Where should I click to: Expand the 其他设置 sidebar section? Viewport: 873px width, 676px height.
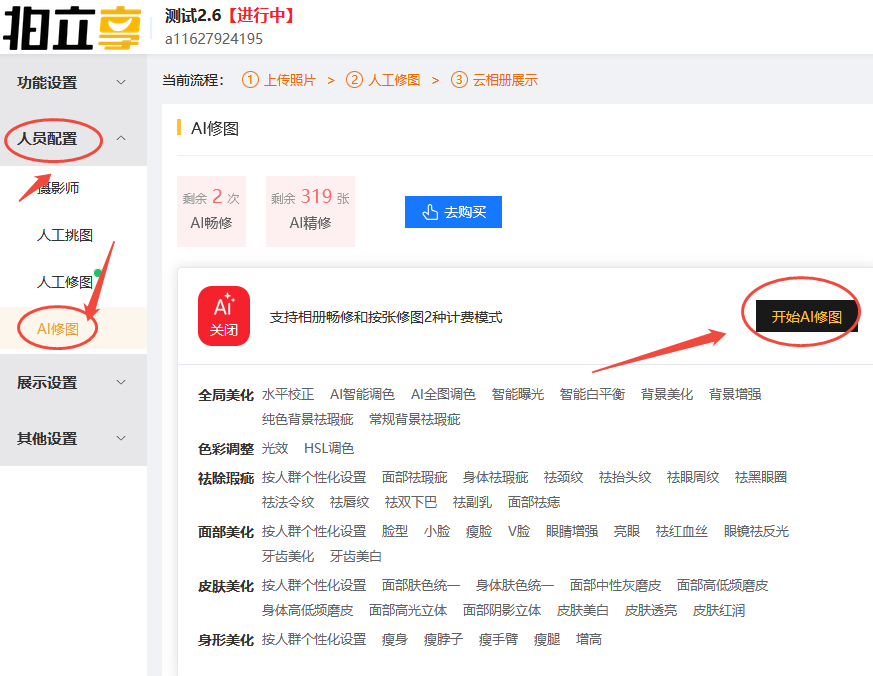tap(73, 439)
